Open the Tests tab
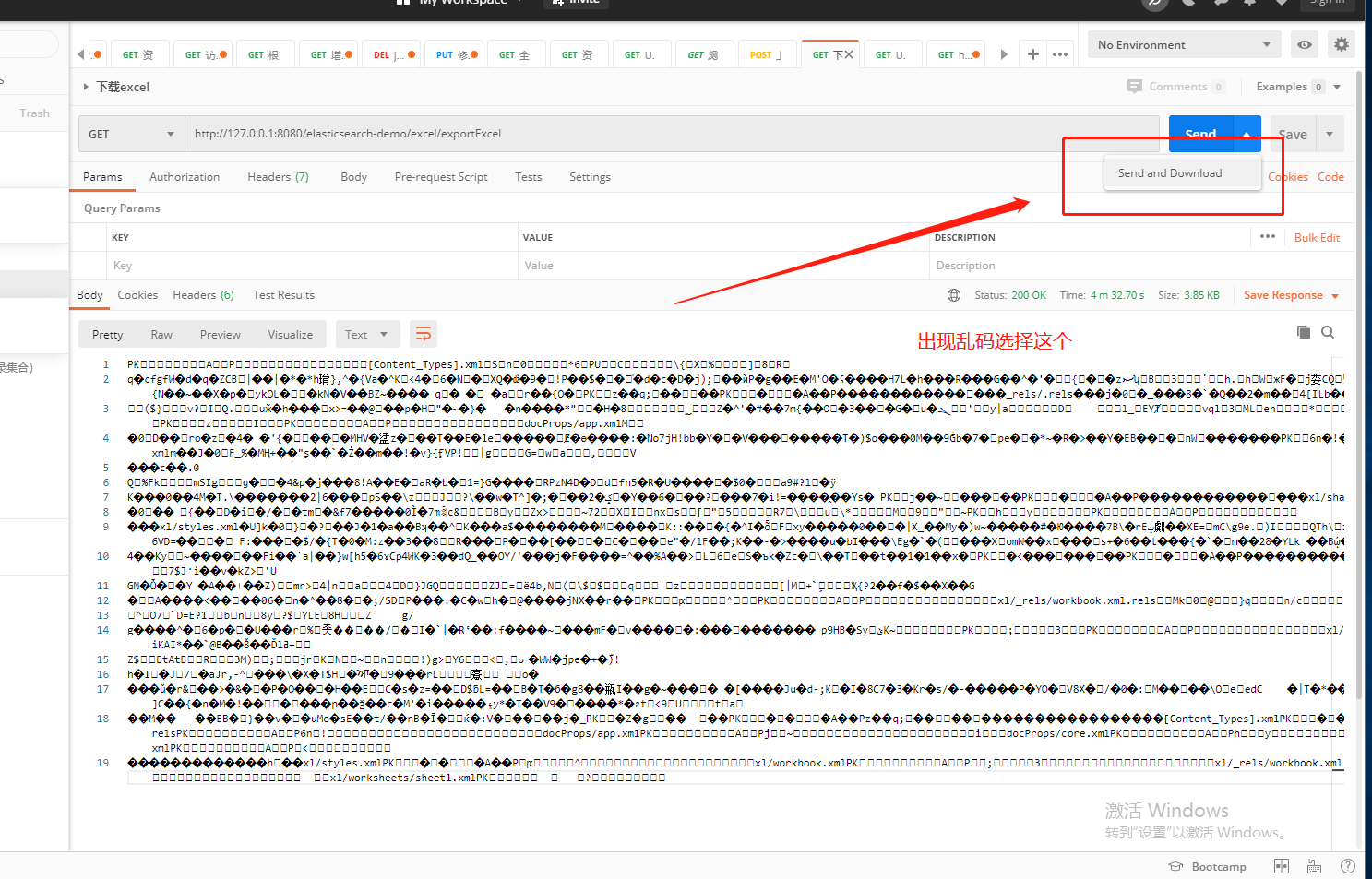Screen dimensions: 1372x879 pos(529,177)
